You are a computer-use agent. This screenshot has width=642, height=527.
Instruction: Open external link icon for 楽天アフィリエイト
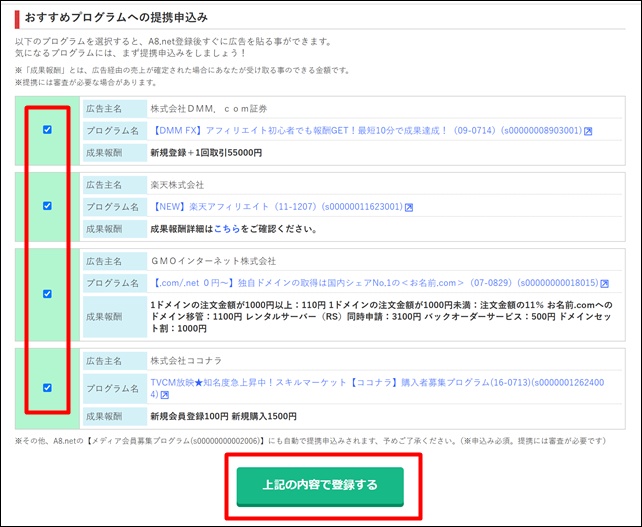(409, 207)
